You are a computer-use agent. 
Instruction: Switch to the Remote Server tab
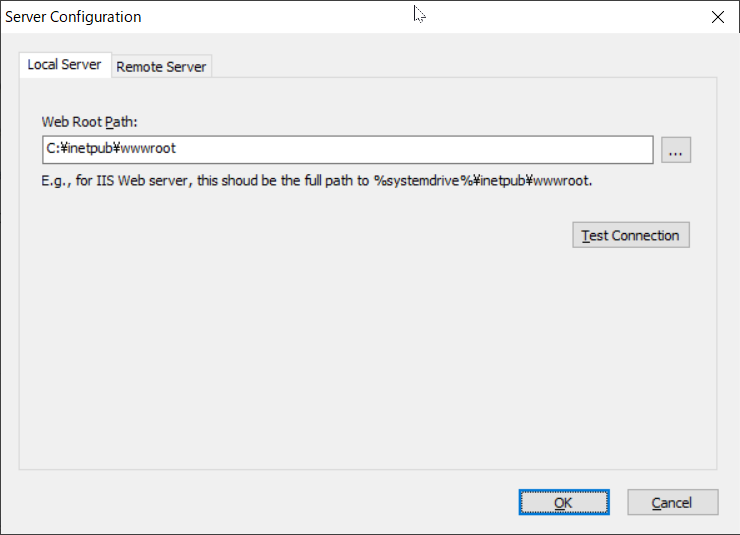pos(161,67)
